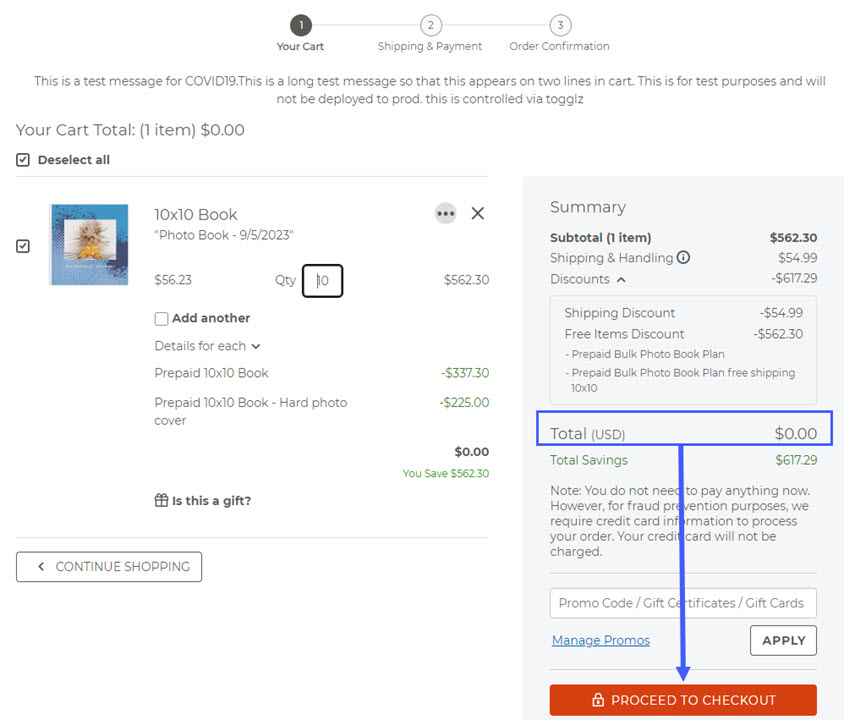Image resolution: width=855 pixels, height=720 pixels.
Task: Collapse the Discounts section
Action: [620, 280]
